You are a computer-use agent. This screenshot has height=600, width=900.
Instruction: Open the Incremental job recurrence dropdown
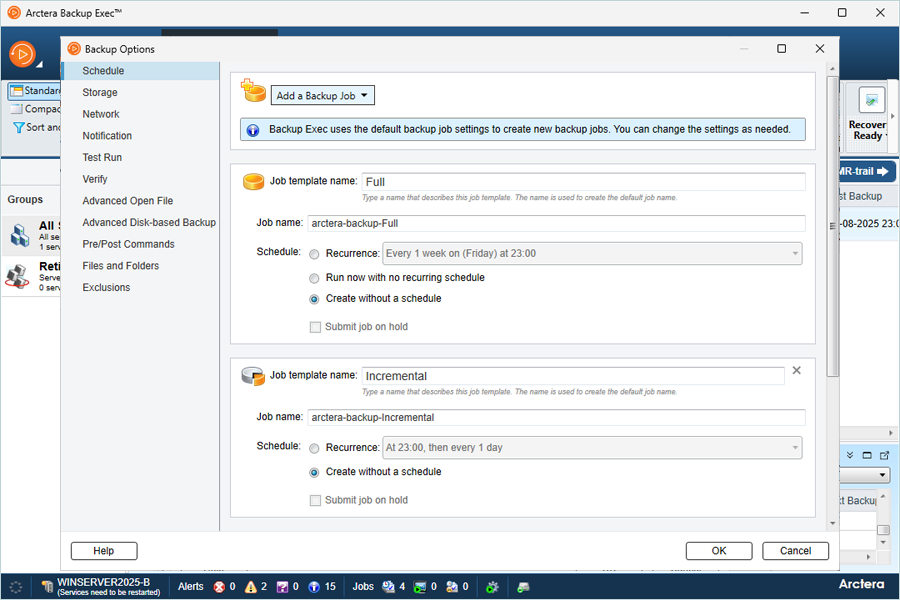(x=795, y=447)
